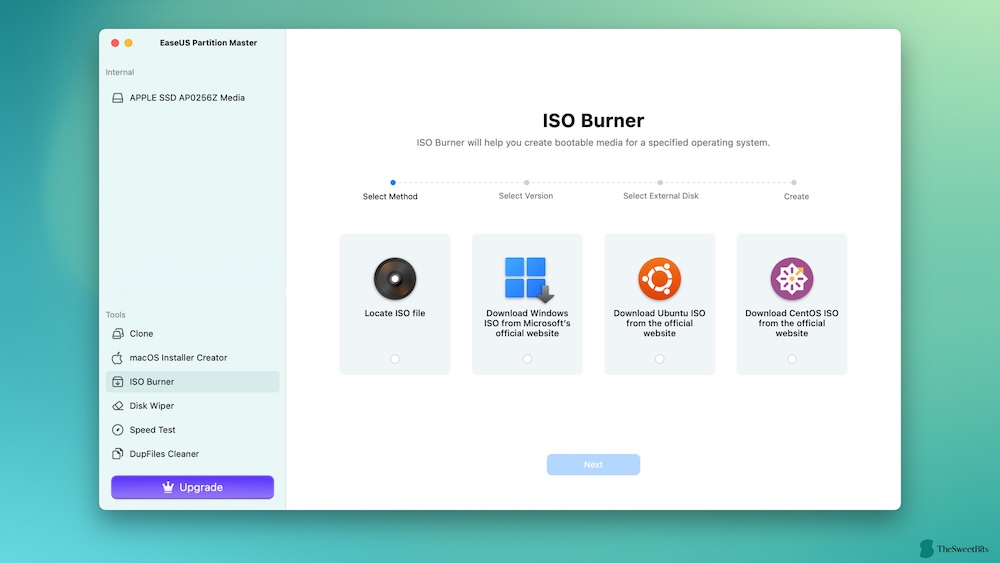Screen dimensions: 1000x563
Task: Click the crown icon on Upgrade button
Action: pos(168,487)
